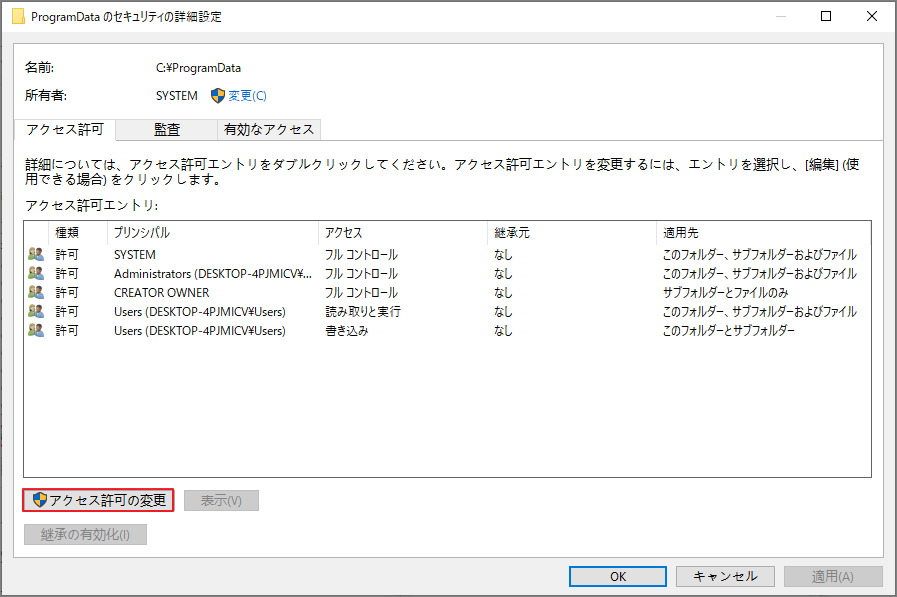
Task: Click the C:¥ProgramData path text
Action: click(x=198, y=68)
